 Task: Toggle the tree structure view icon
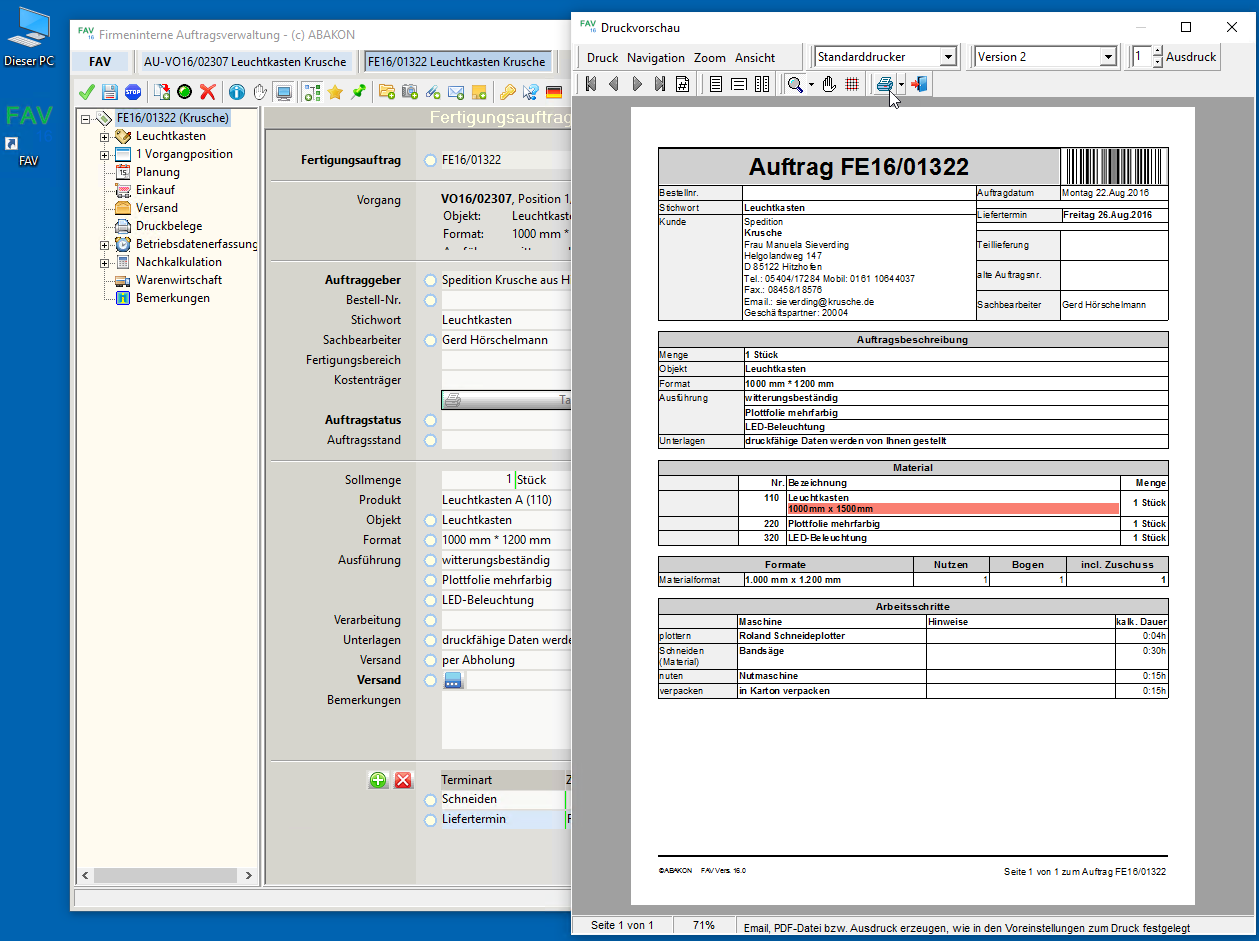[x=313, y=92]
